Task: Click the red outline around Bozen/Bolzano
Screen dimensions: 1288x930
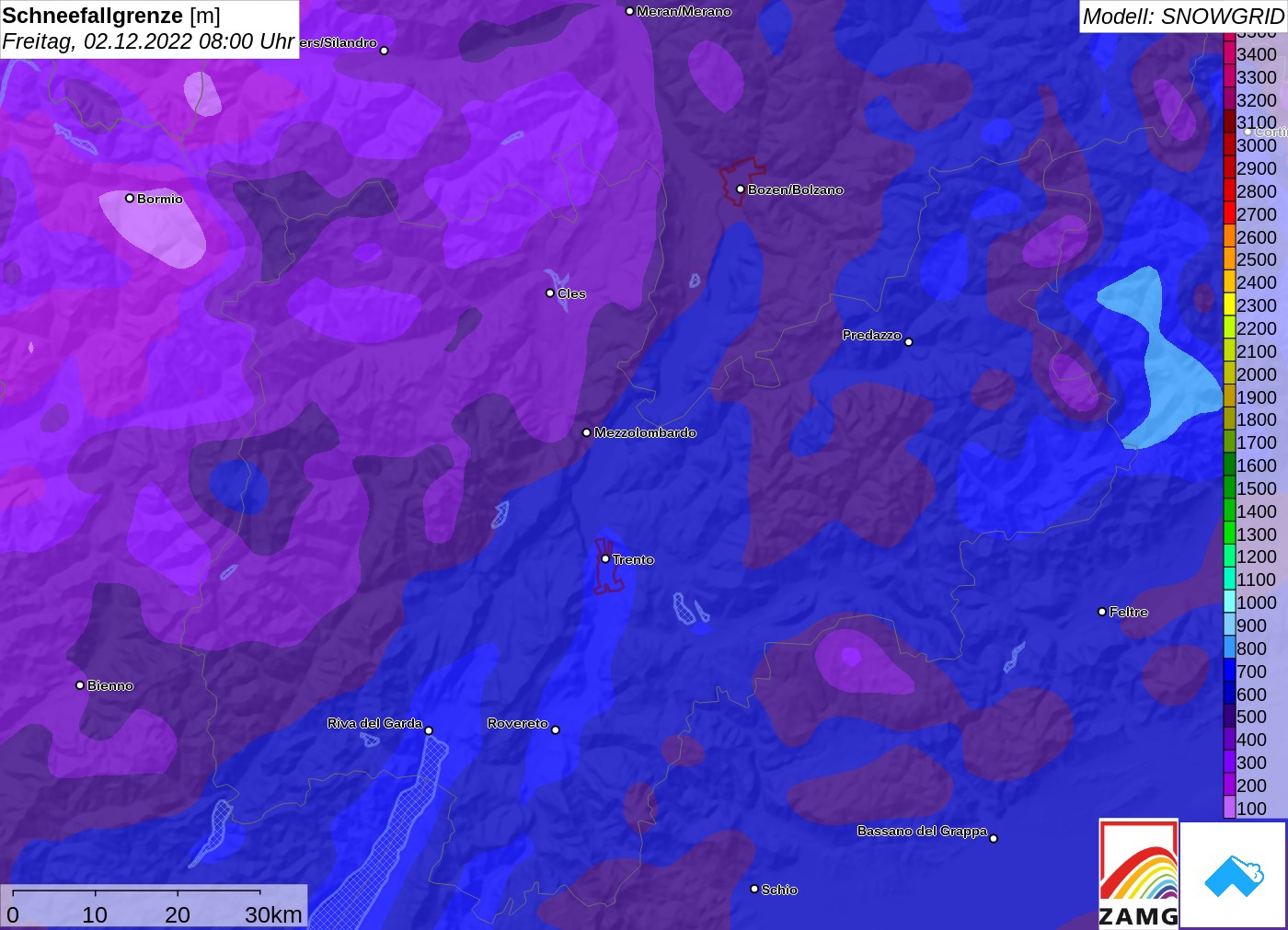Action: (x=742, y=181)
